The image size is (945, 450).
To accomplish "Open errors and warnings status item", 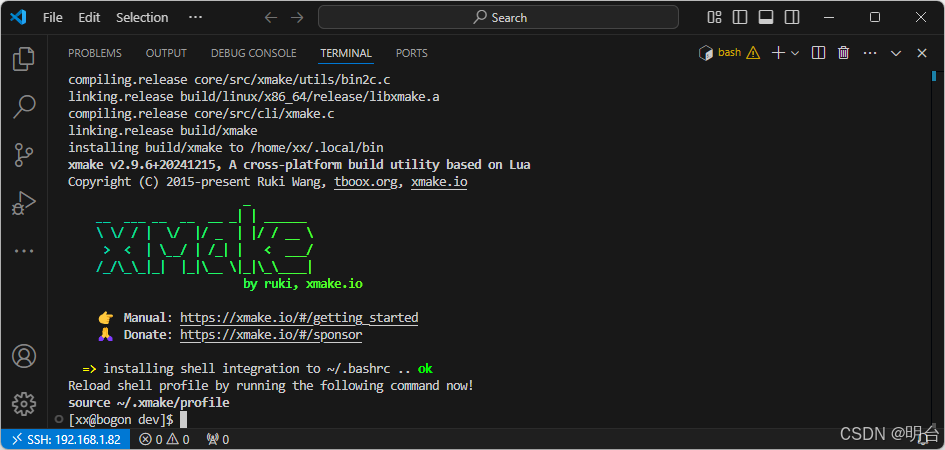I will coord(164,440).
